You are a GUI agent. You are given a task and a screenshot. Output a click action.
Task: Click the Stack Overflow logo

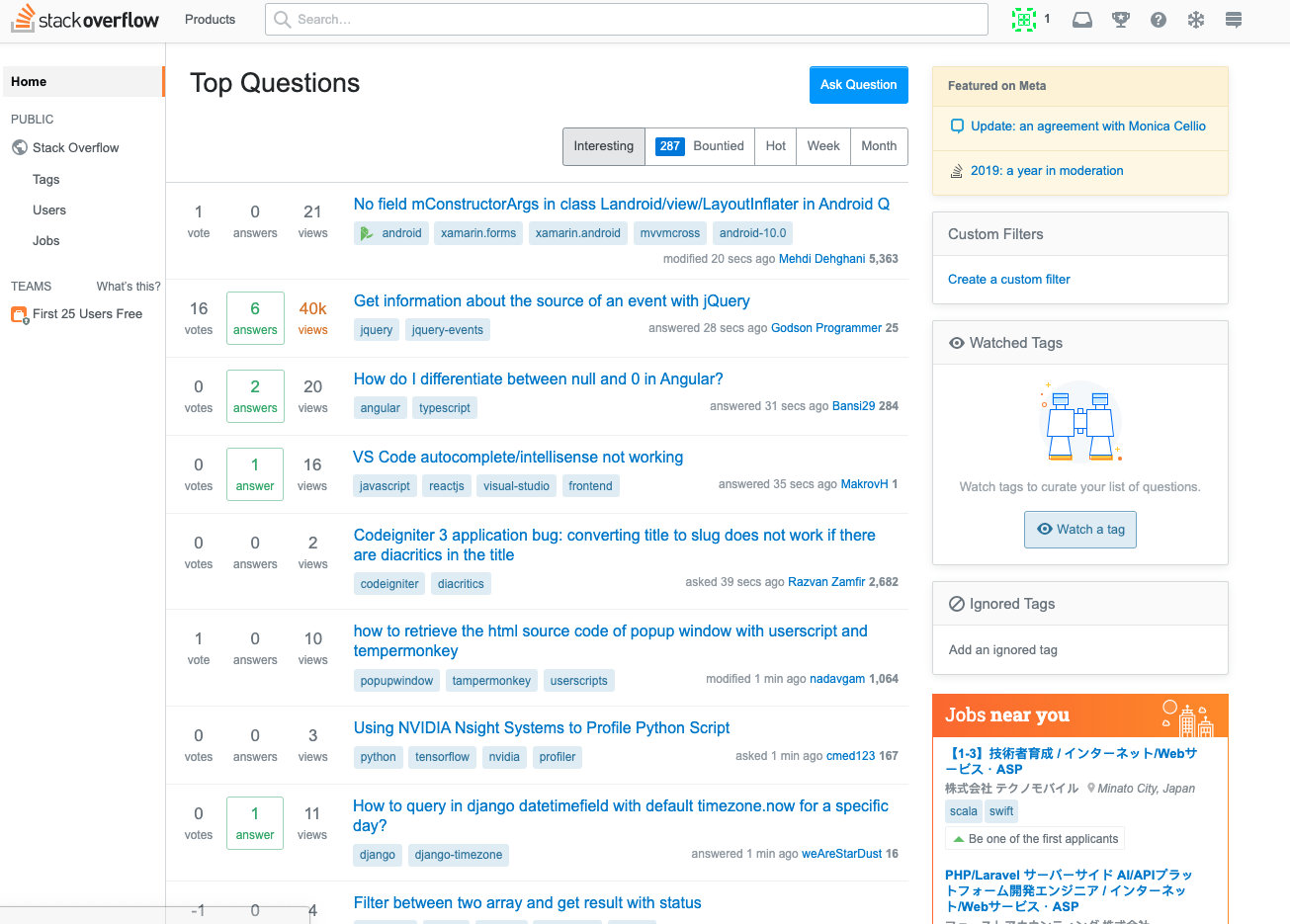(85, 19)
